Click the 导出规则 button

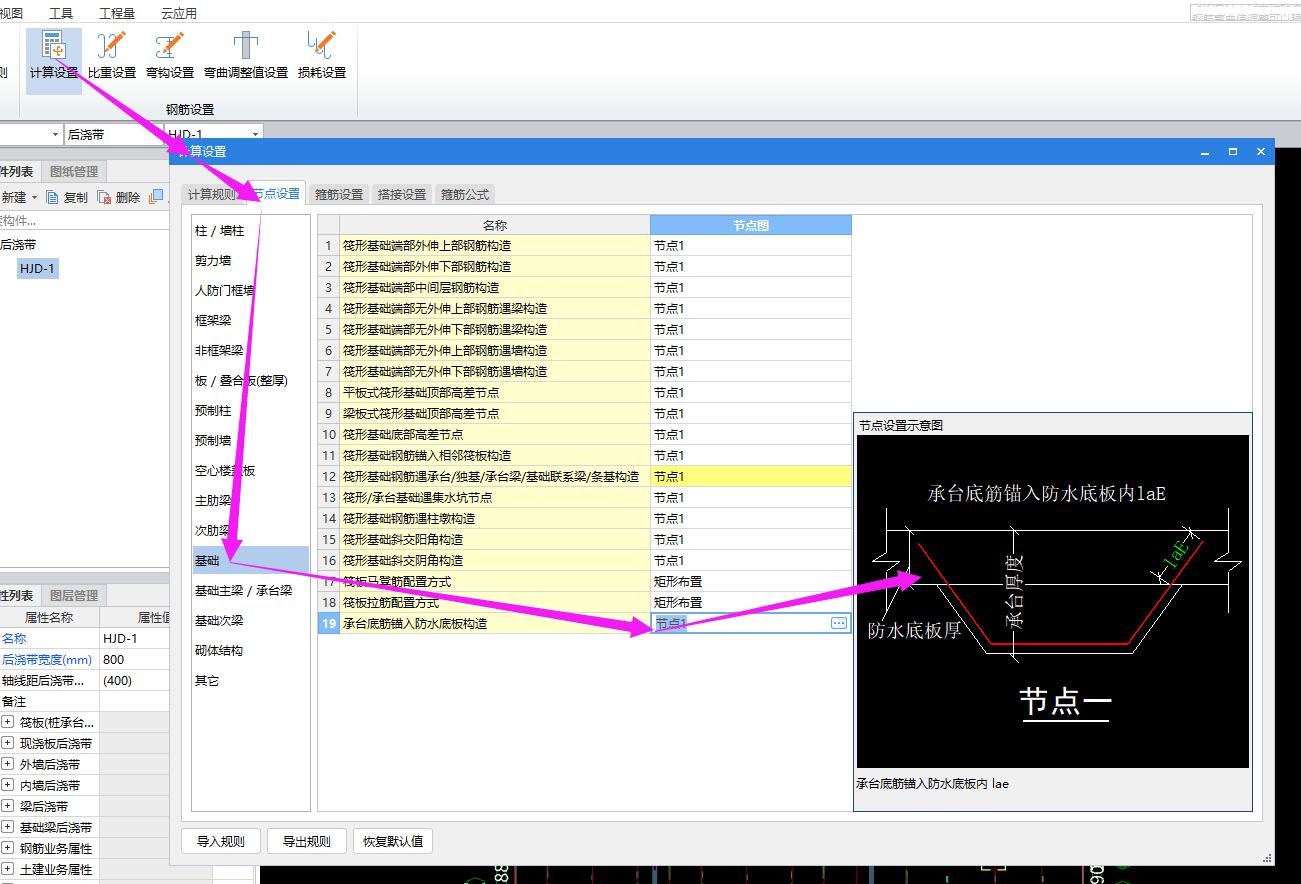click(x=306, y=841)
